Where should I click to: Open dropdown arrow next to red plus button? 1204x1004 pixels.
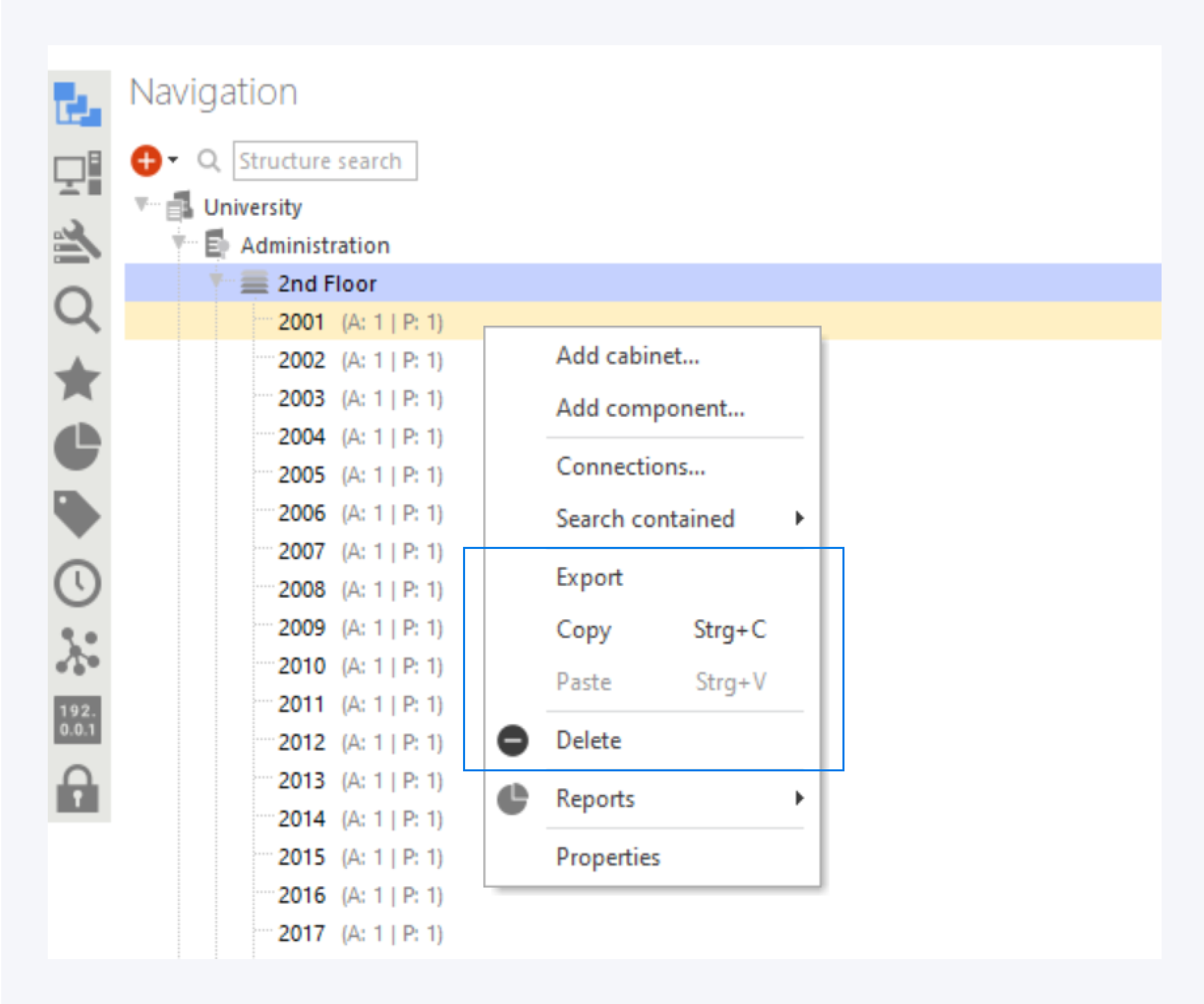click(x=173, y=160)
